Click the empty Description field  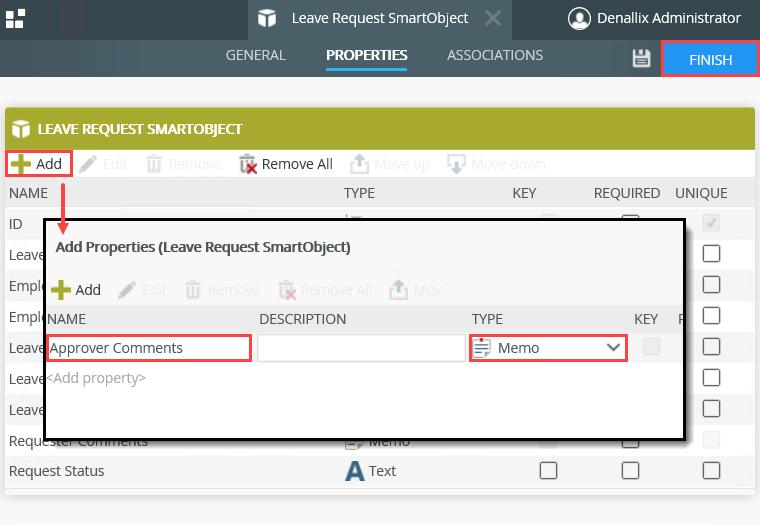pos(361,348)
